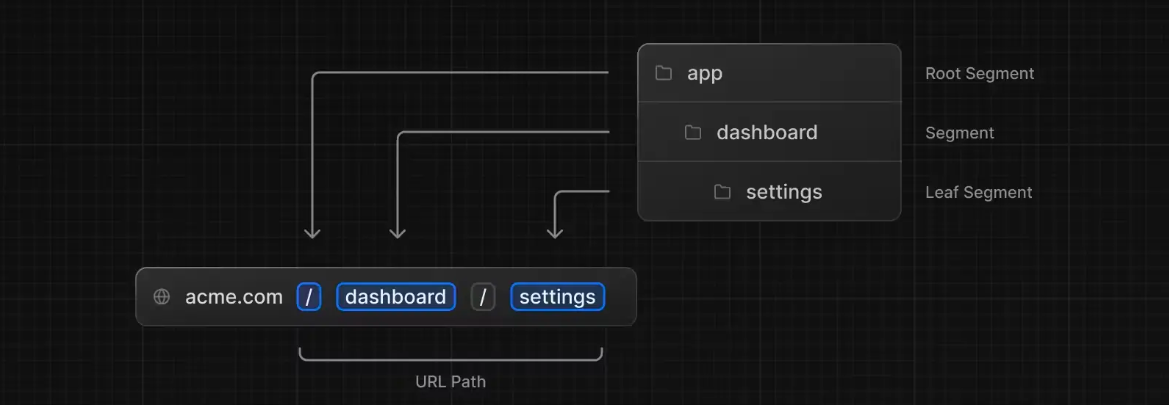Select the app folder row
This screenshot has height=405, width=1169.
click(x=769, y=73)
